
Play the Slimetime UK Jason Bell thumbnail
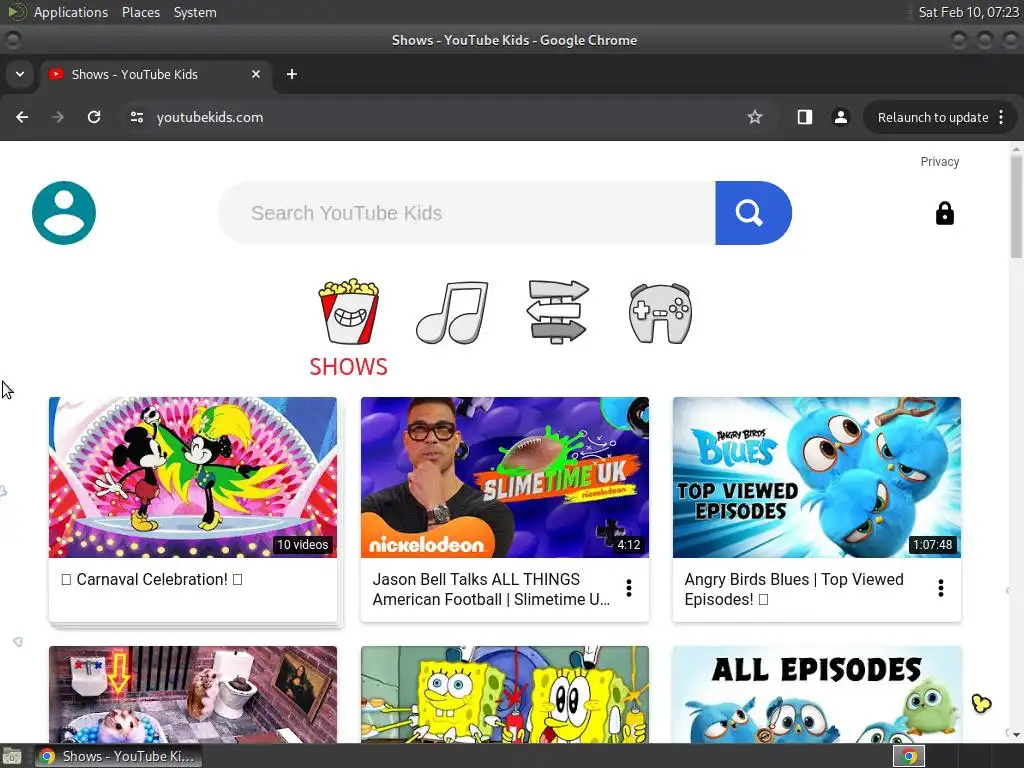click(x=505, y=477)
